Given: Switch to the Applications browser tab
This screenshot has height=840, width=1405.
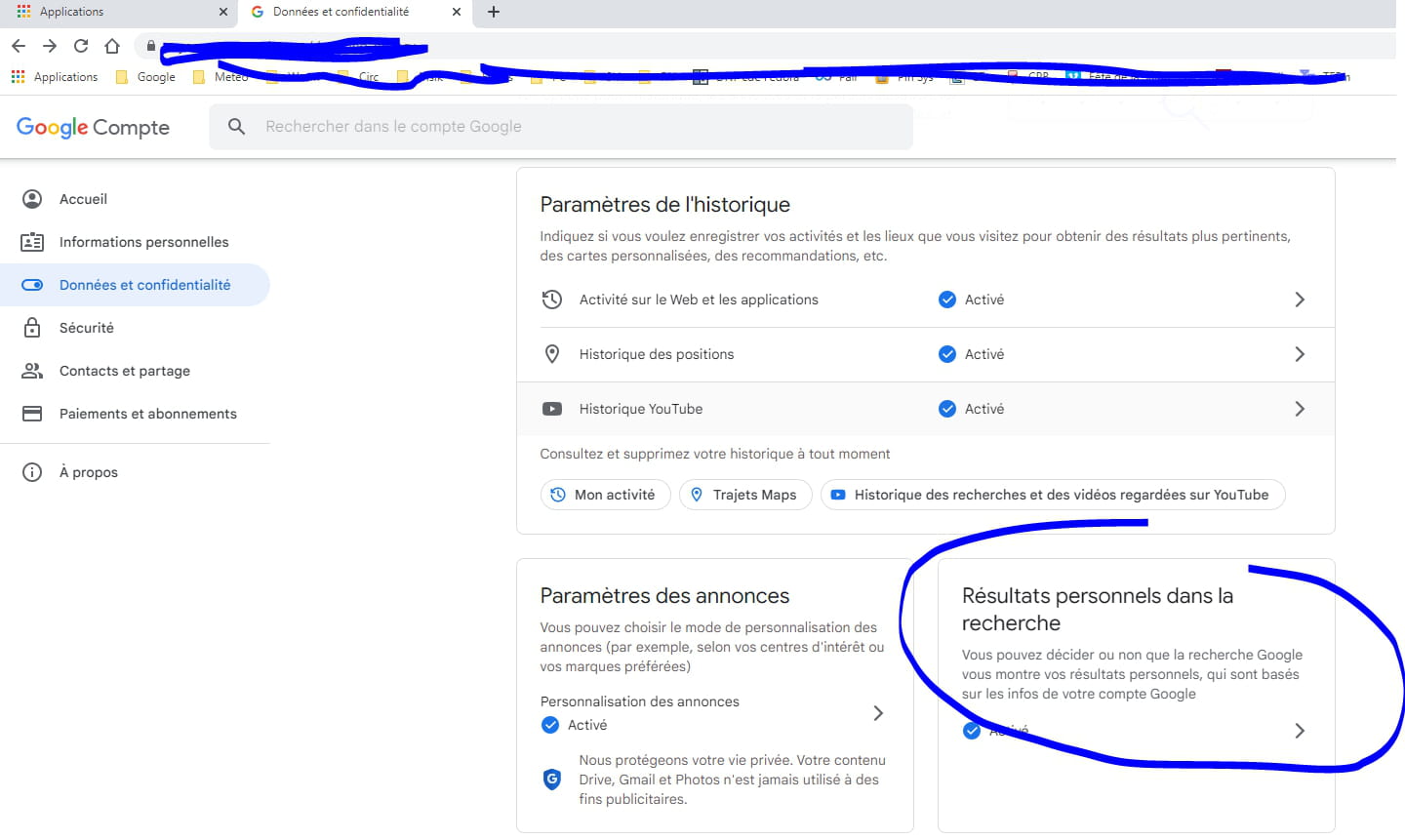Looking at the screenshot, I should [x=119, y=12].
